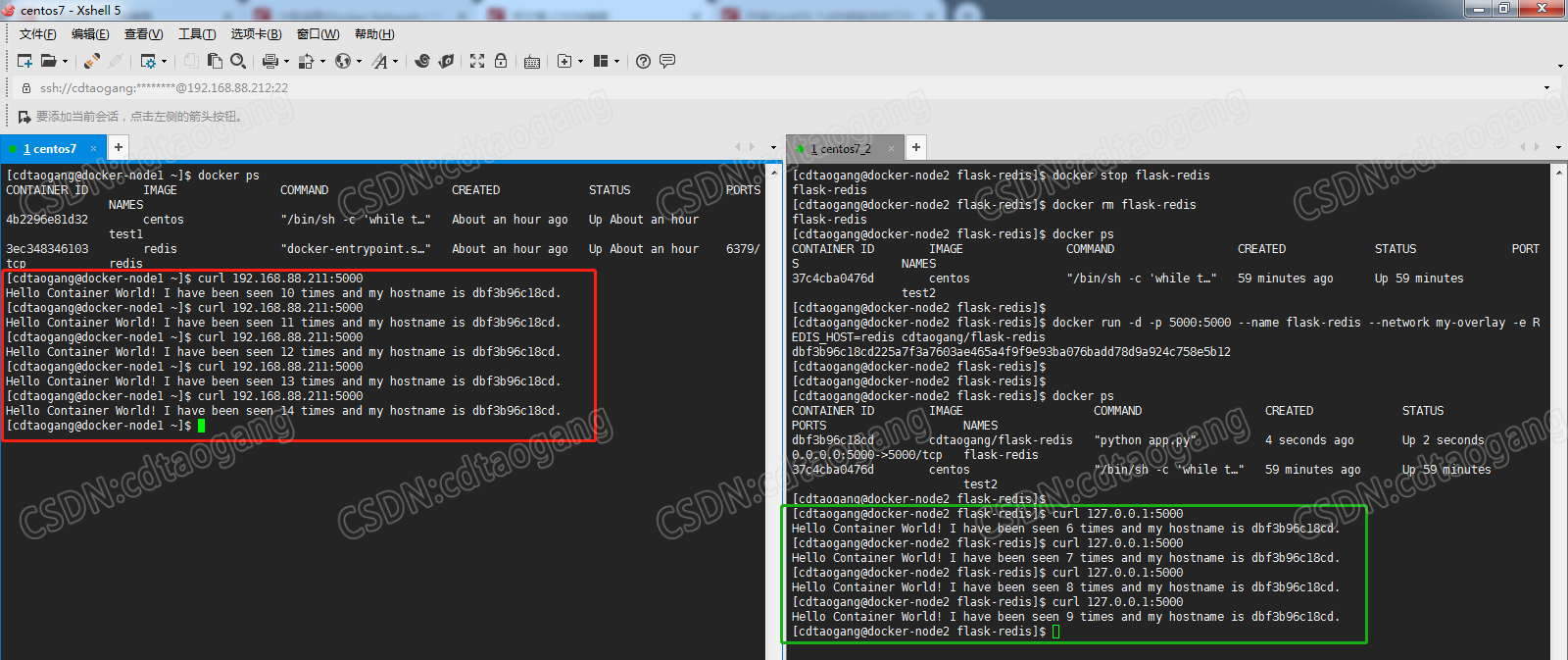1568x660 pixels.
Task: Click the padlock Lock Screen icon
Action: click(501, 61)
